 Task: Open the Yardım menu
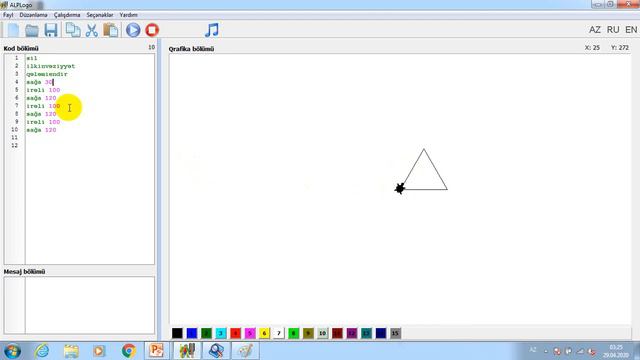(128, 15)
